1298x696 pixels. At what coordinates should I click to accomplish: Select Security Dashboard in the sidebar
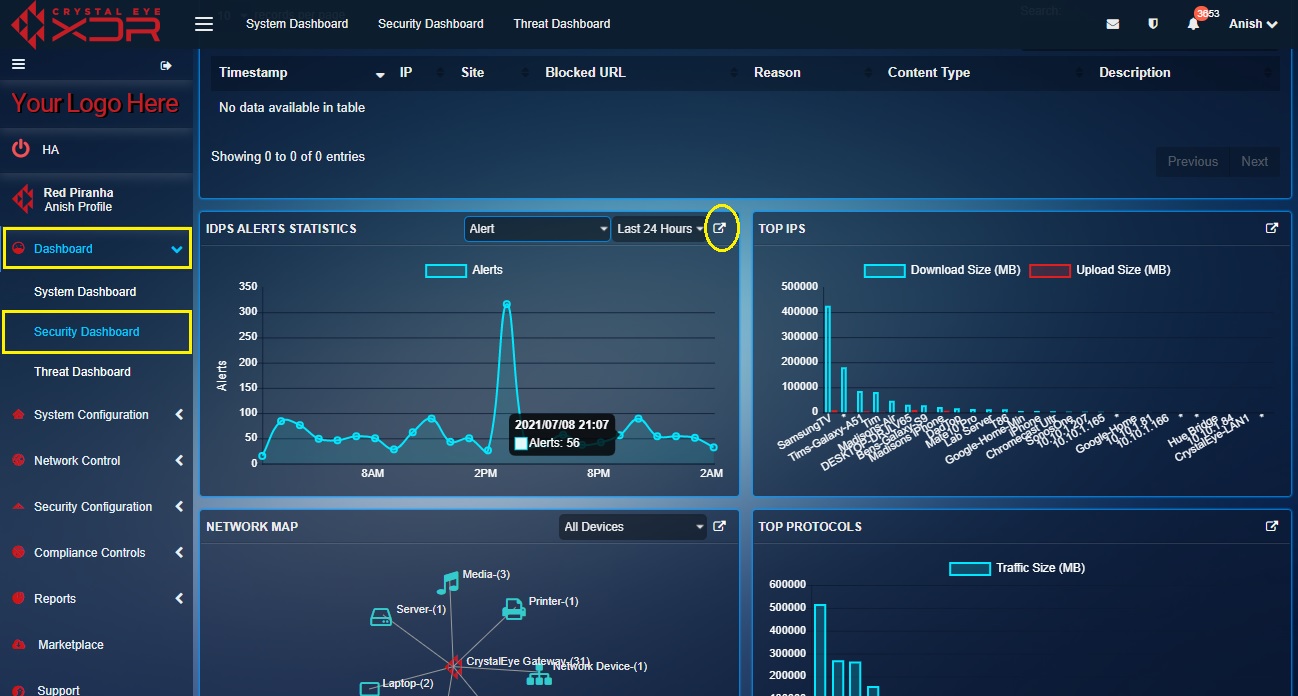(87, 332)
